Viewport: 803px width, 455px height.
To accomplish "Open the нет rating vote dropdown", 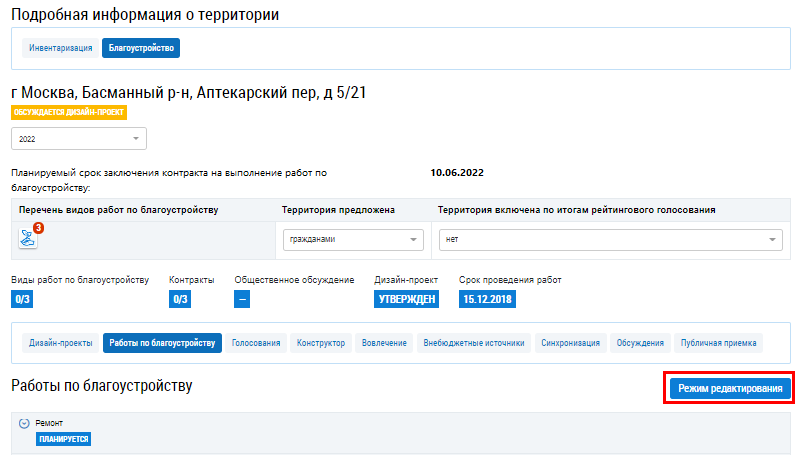I will [611, 239].
